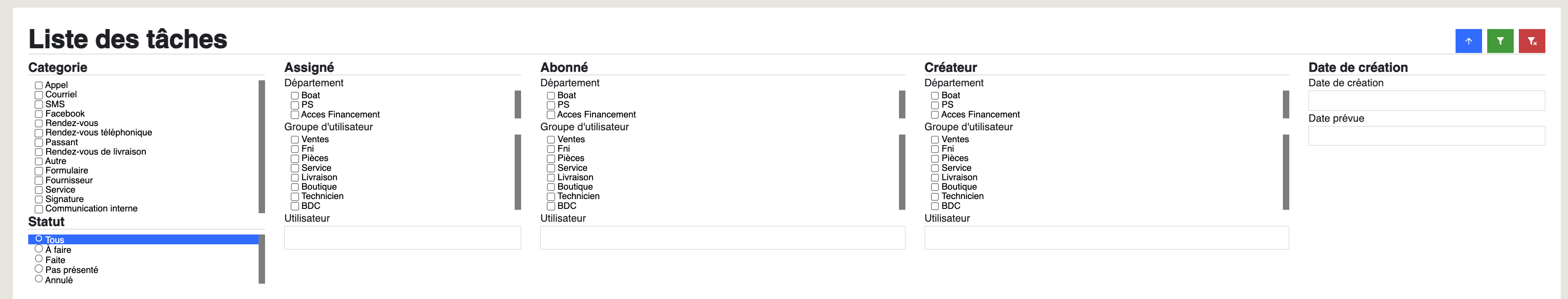
Task: Select the Tous status radio button
Action: coord(38,239)
